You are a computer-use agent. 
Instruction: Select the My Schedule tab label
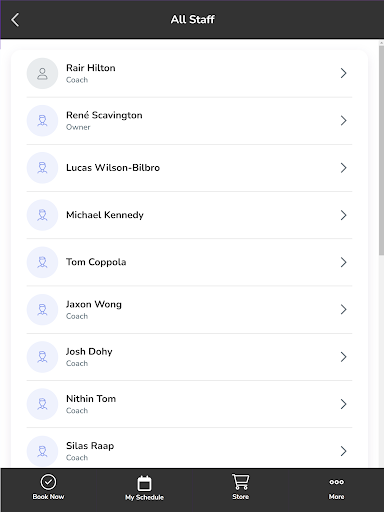144,497
